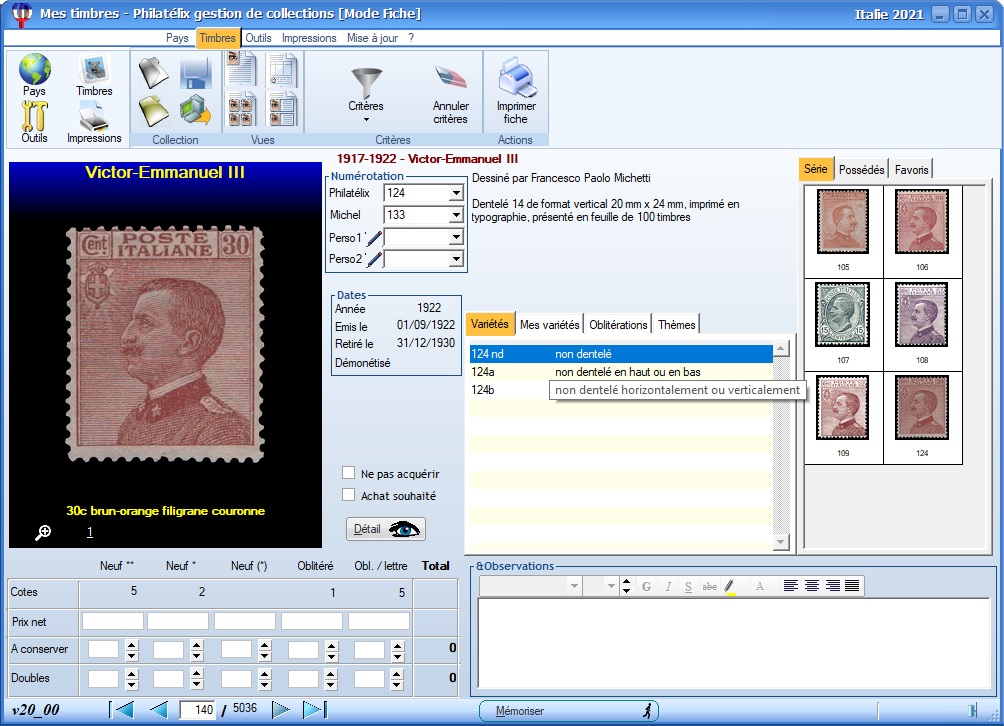Viewport: 1004px width, 726px height.
Task: Select the stamp list view icon
Action: click(x=282, y=109)
